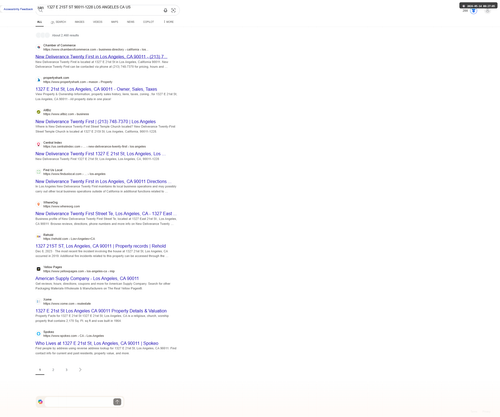Open Chamber of Commerce New Deliverance result
The width and height of the screenshot is (500, 417).
101,57
